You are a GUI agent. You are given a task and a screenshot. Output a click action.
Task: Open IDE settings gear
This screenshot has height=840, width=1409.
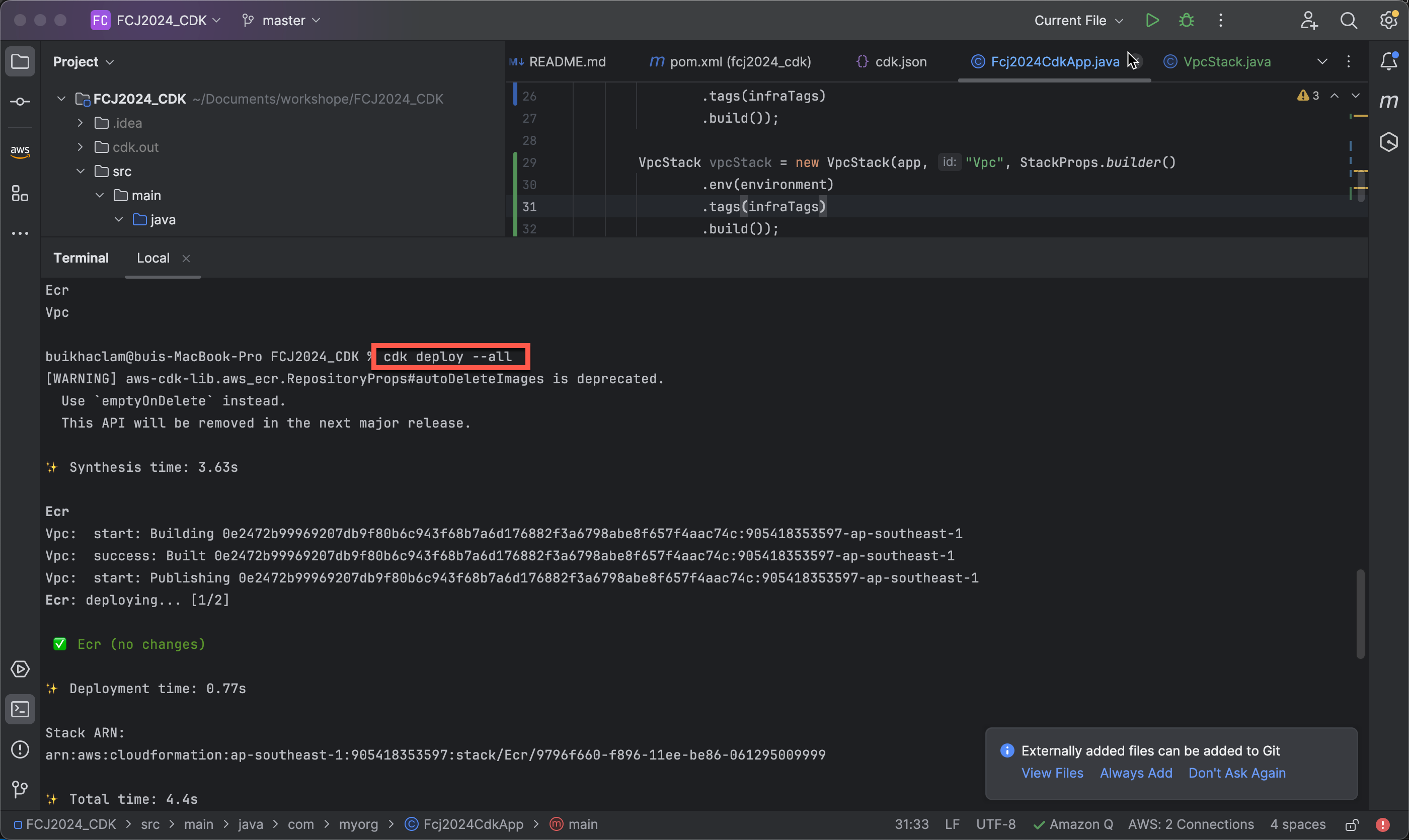[1388, 21]
